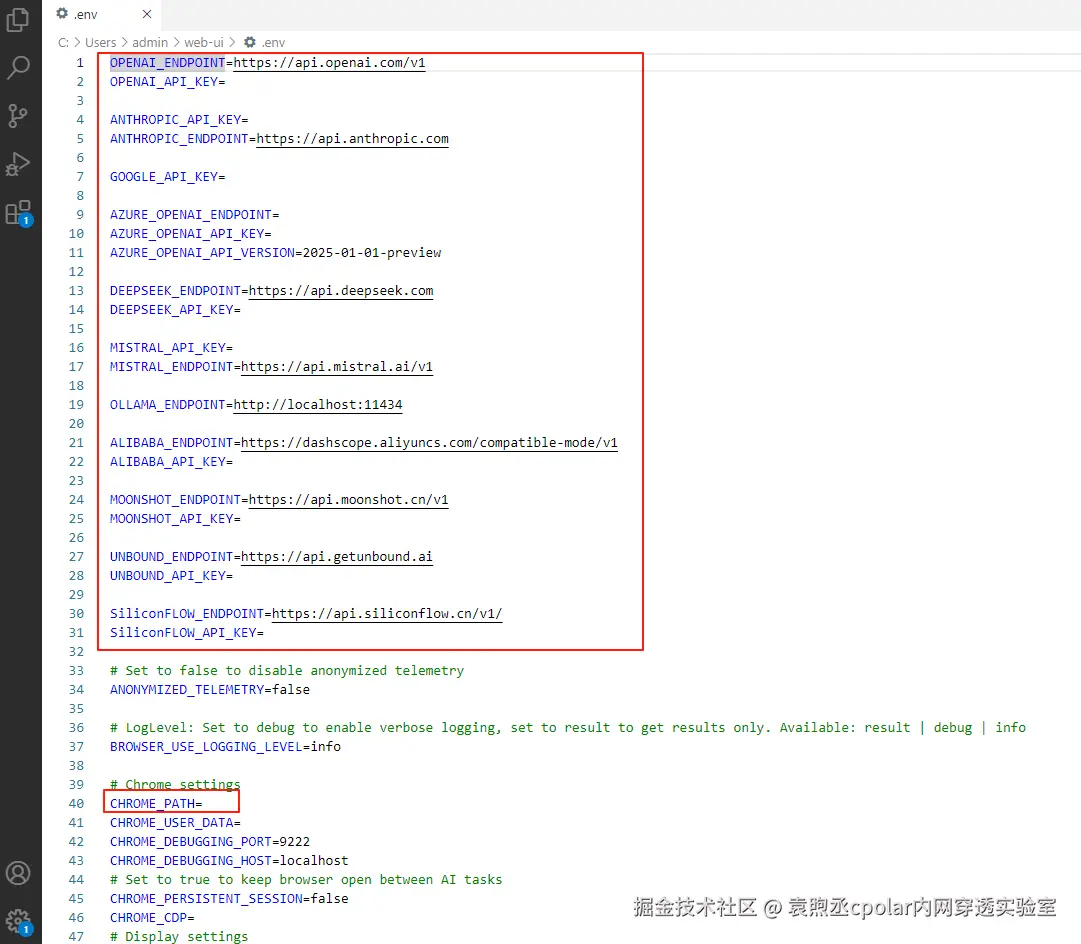Click the CHROME_DEBUGGING_PORT=9222 line
Image resolution: width=1081 pixels, height=944 pixels.
click(210, 842)
